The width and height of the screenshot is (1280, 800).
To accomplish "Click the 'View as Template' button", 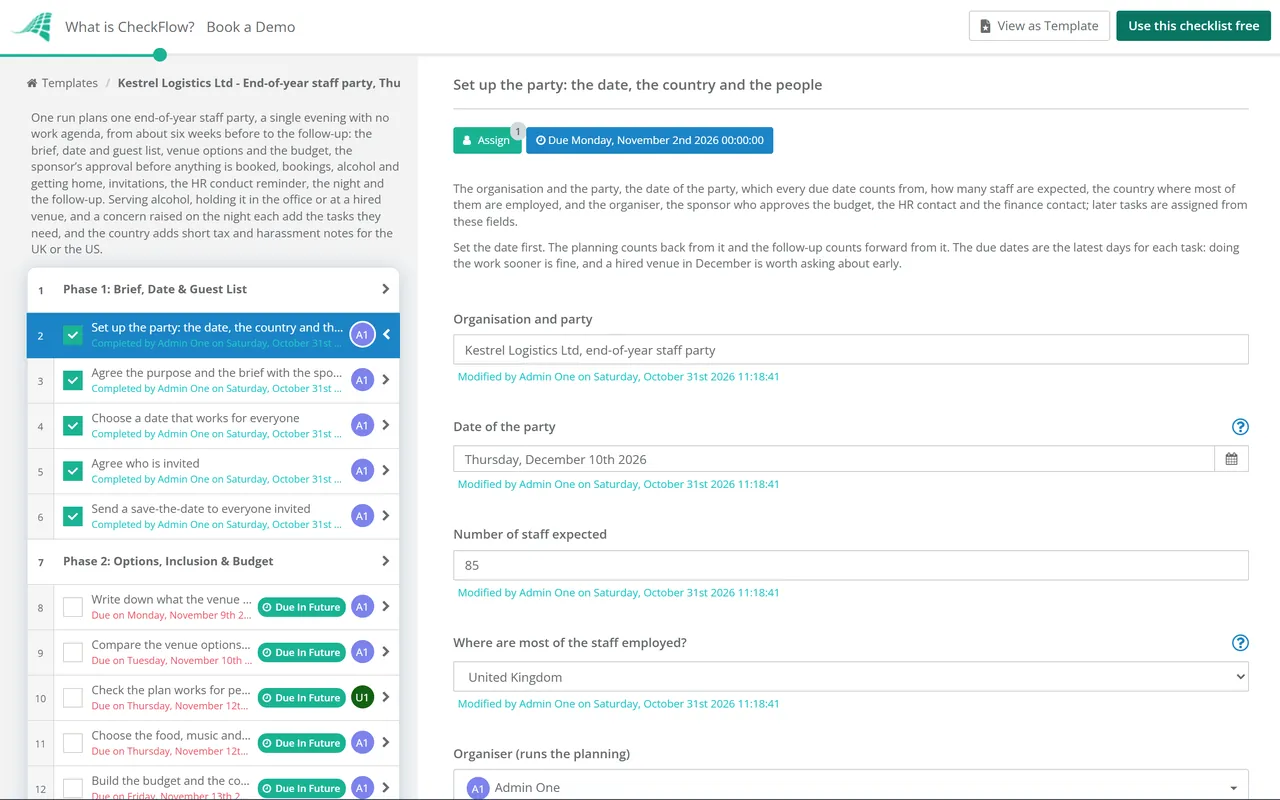I will 1039,26.
